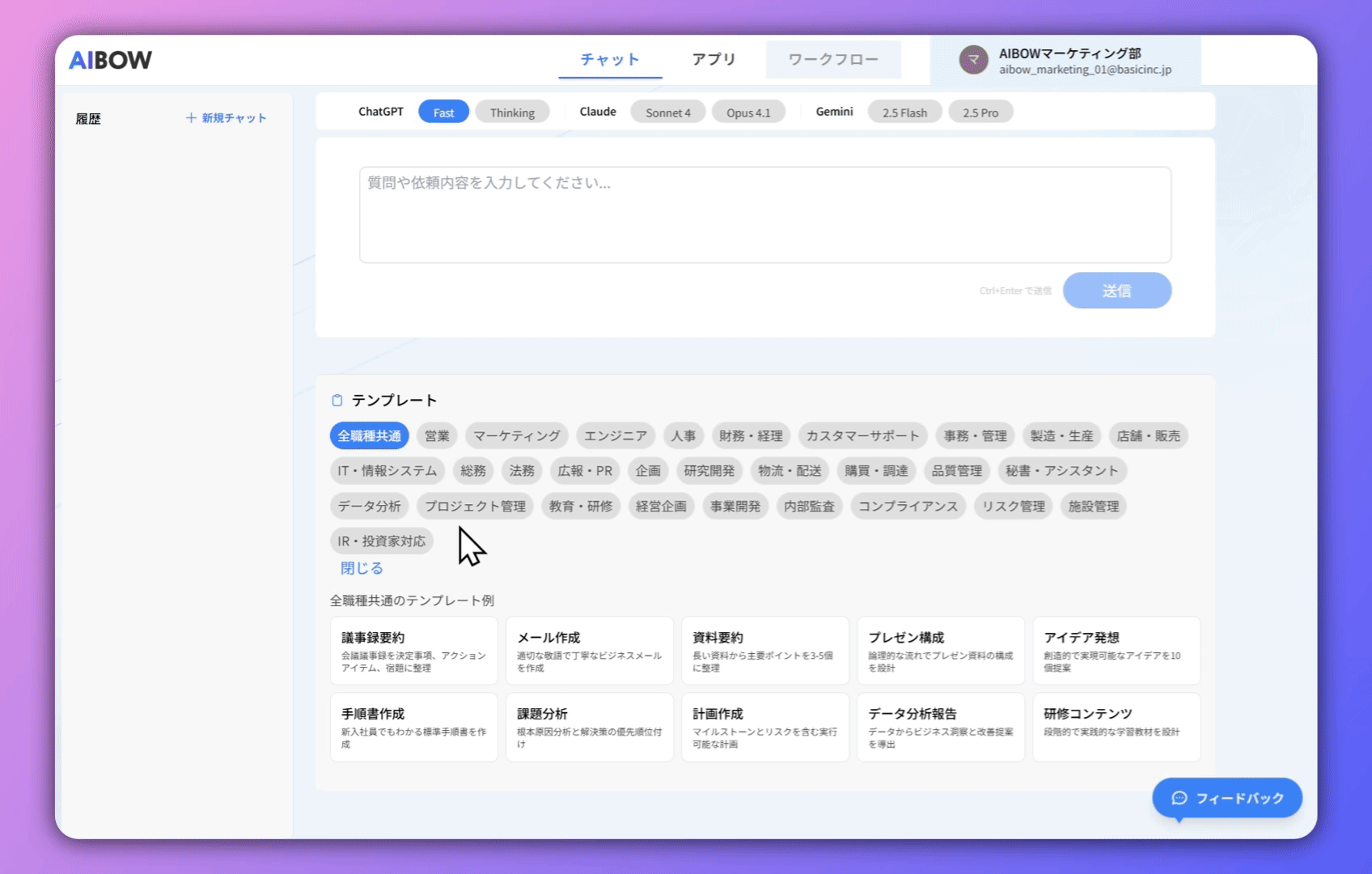Select Claude Sonnet 4 model
This screenshot has height=874, width=1372.
[x=667, y=112]
